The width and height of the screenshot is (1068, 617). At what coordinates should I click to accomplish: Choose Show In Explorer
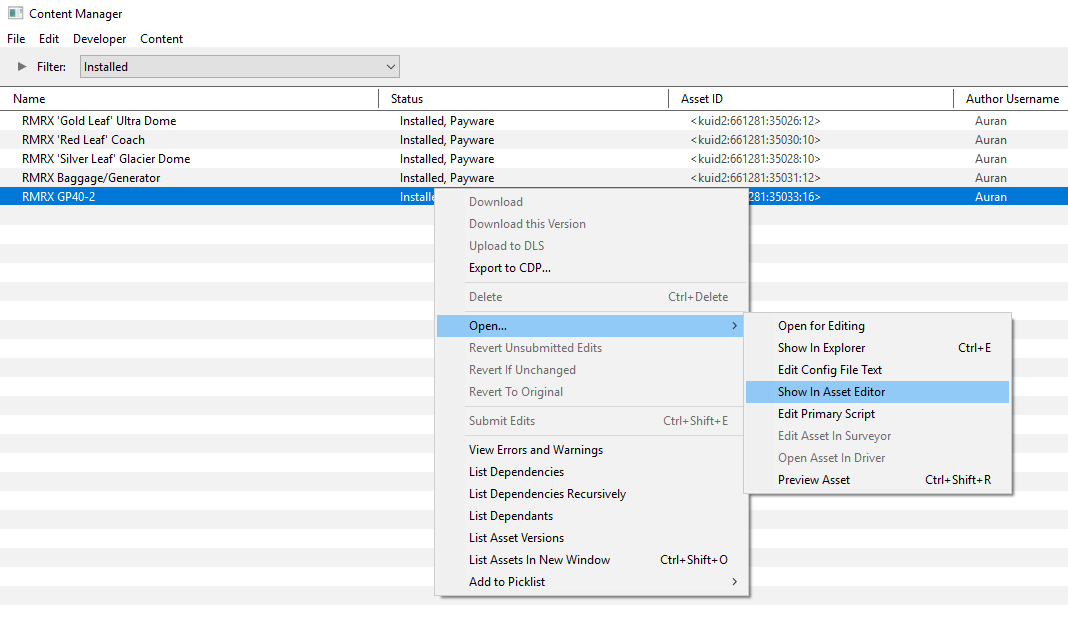821,348
